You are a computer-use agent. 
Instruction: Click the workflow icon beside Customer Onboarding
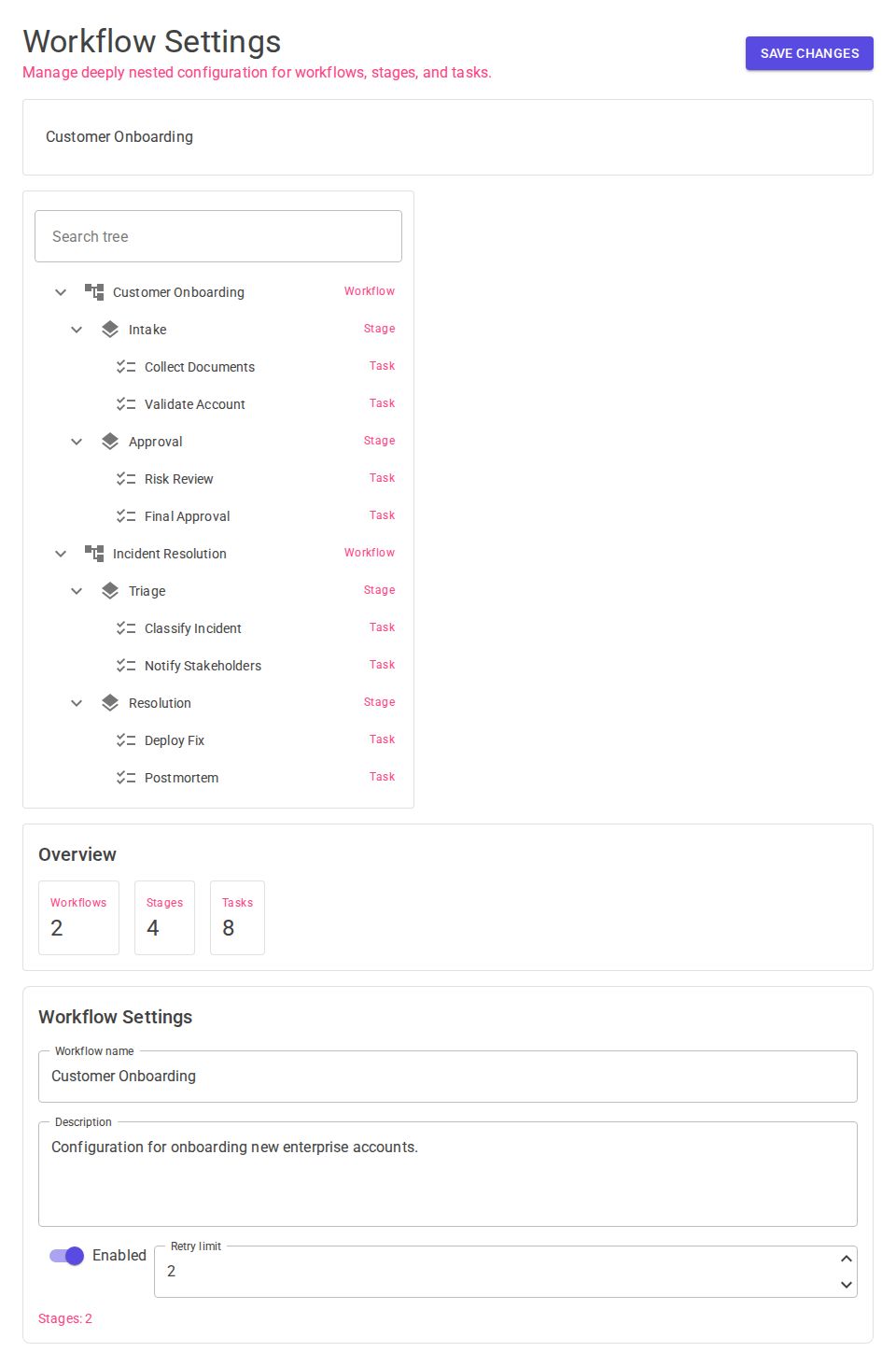pyautogui.click(x=94, y=291)
